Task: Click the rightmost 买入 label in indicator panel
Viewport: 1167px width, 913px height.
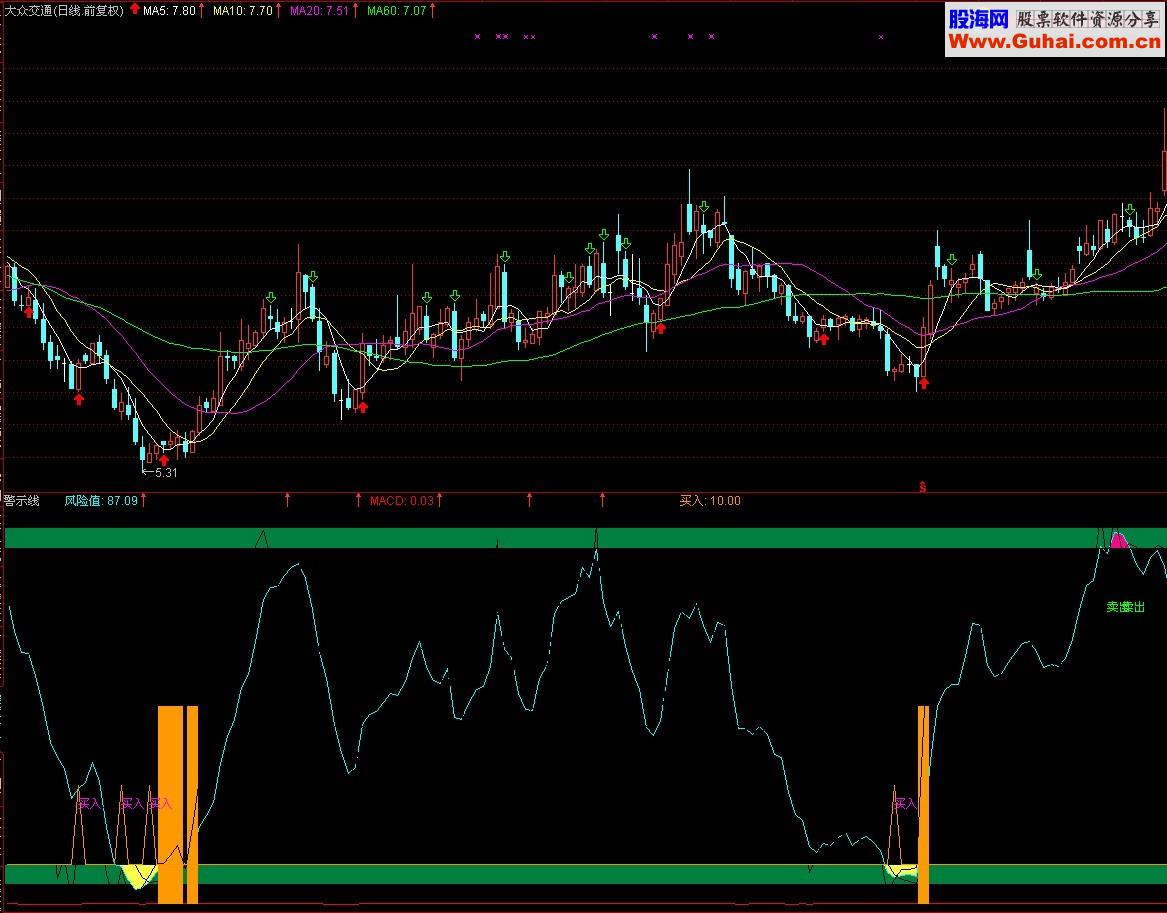Action: pyautogui.click(x=905, y=804)
